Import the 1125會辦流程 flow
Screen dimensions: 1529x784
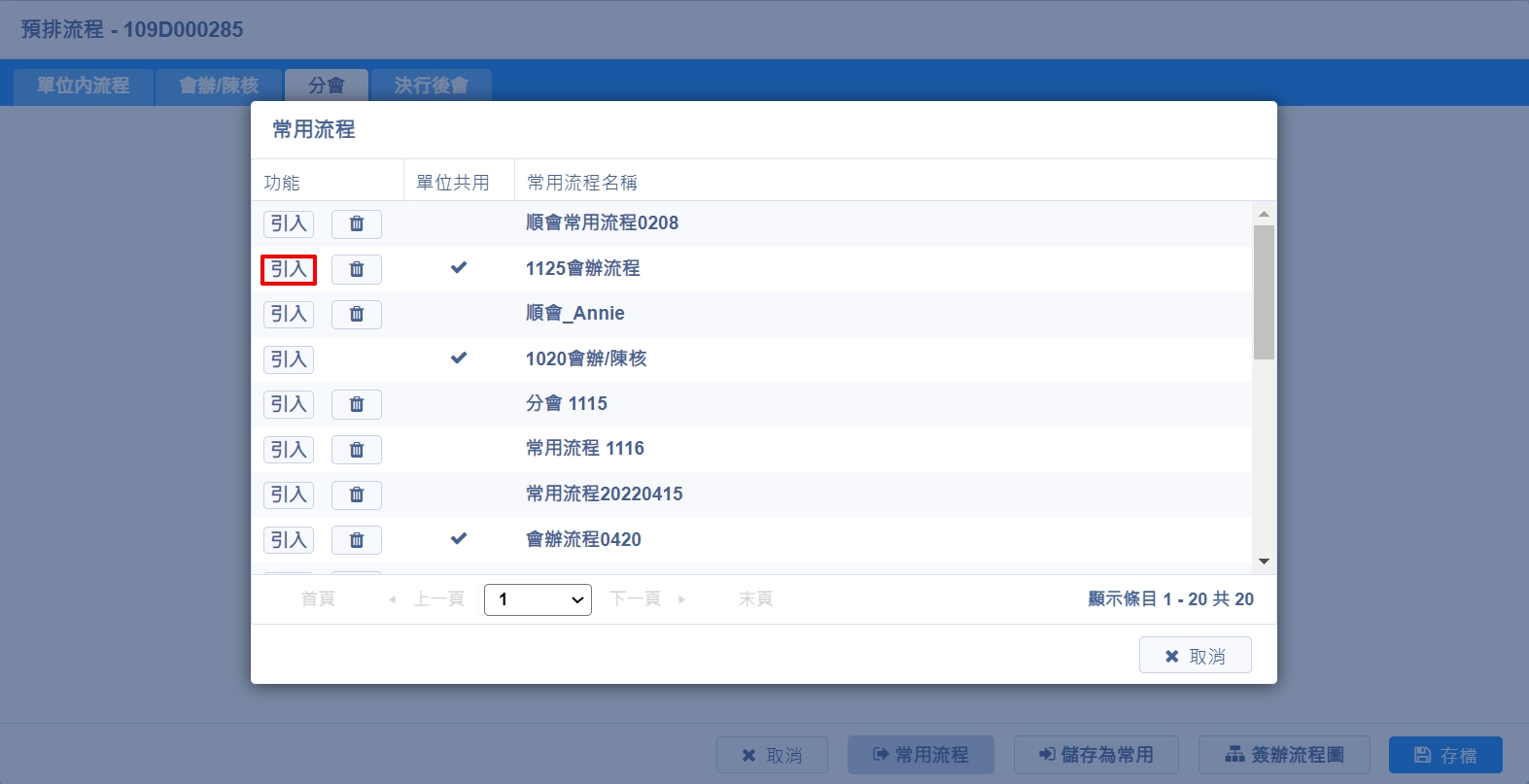289,269
